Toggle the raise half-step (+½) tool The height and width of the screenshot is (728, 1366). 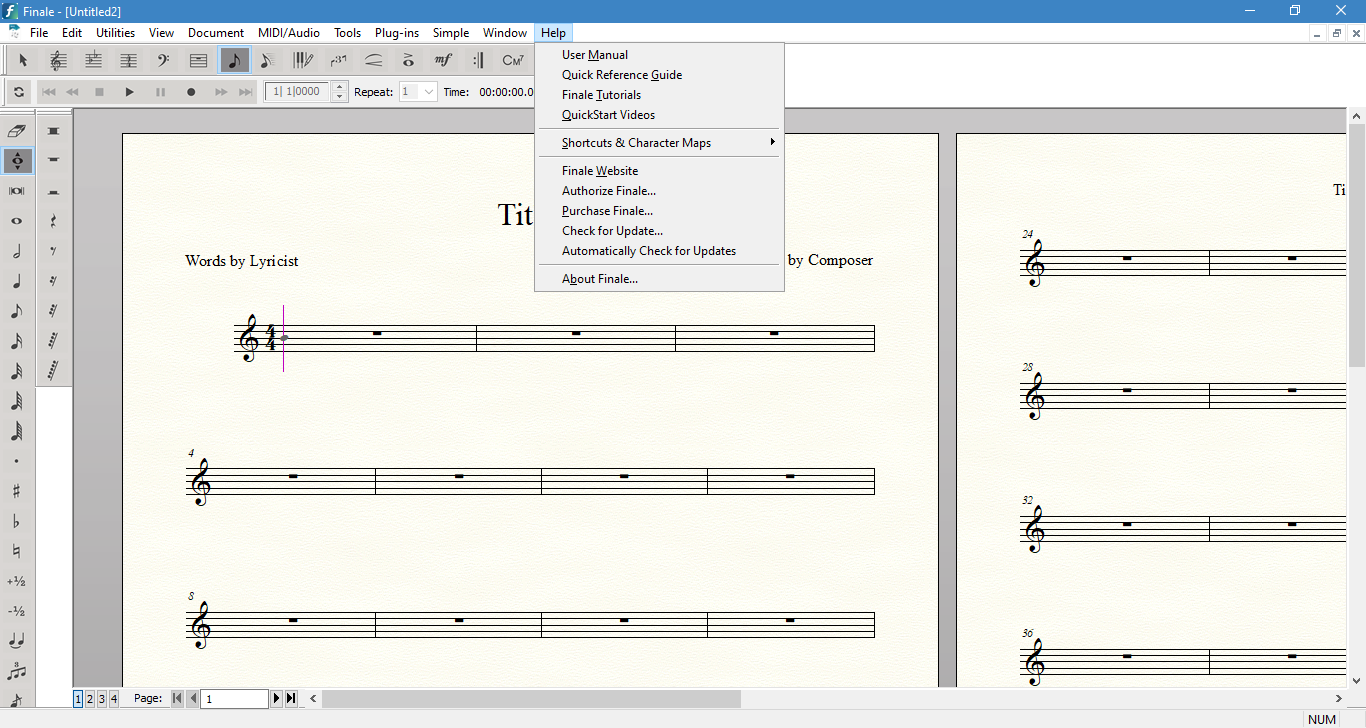[x=17, y=581]
